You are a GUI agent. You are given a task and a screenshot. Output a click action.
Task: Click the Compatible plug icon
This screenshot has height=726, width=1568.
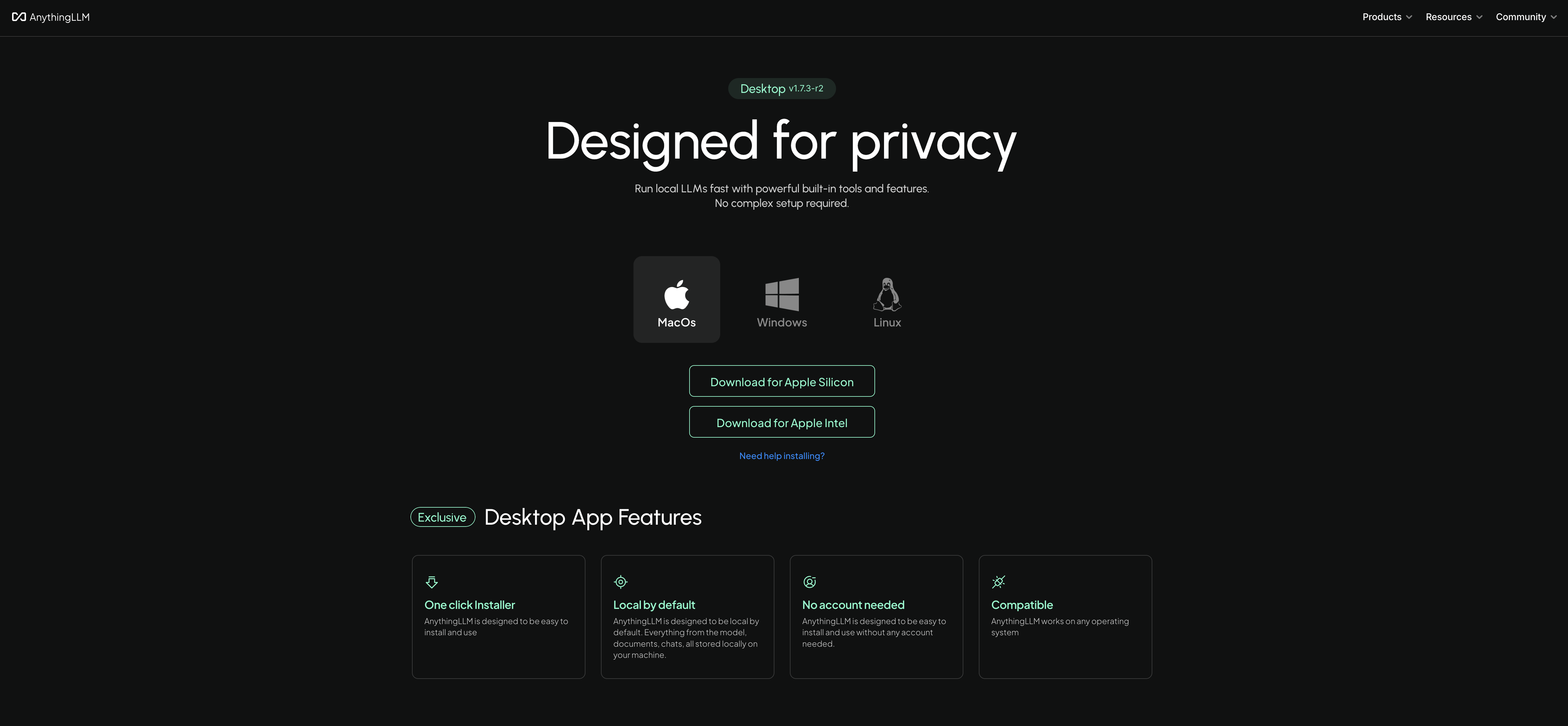point(998,582)
